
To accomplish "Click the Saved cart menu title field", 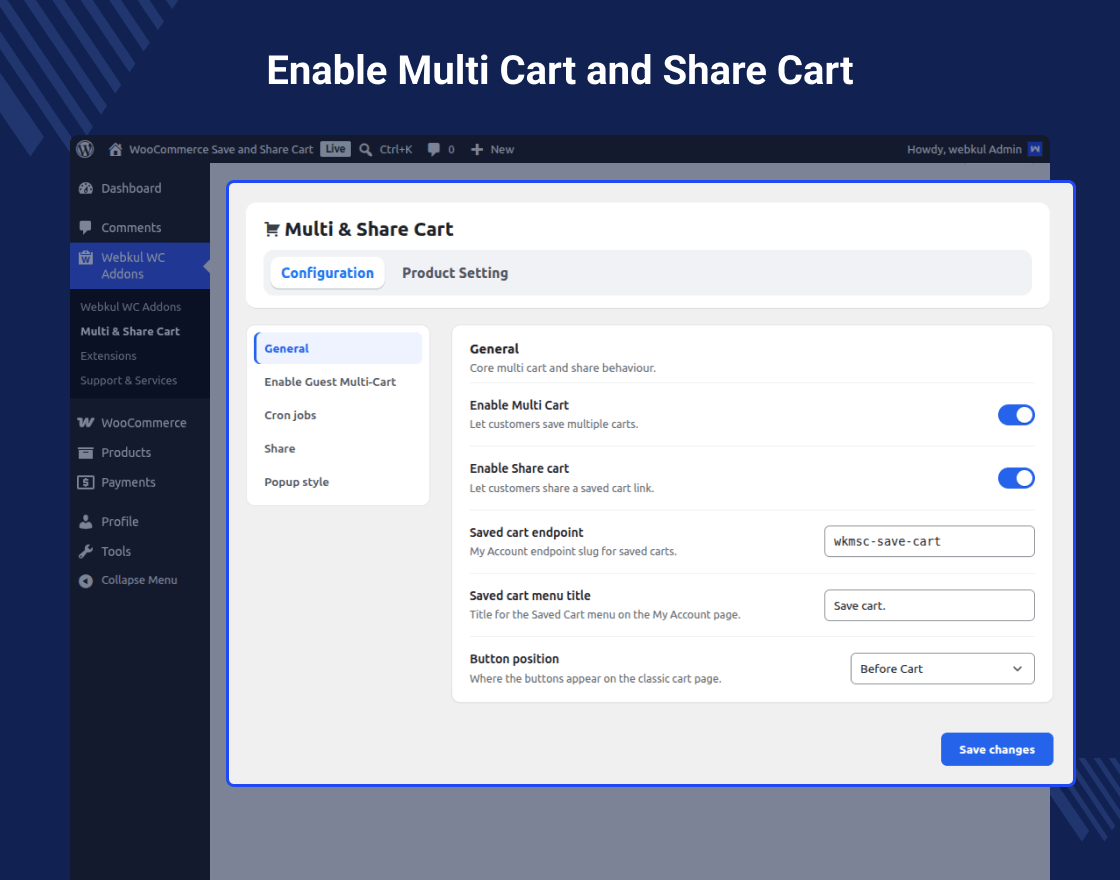I will (x=929, y=605).
